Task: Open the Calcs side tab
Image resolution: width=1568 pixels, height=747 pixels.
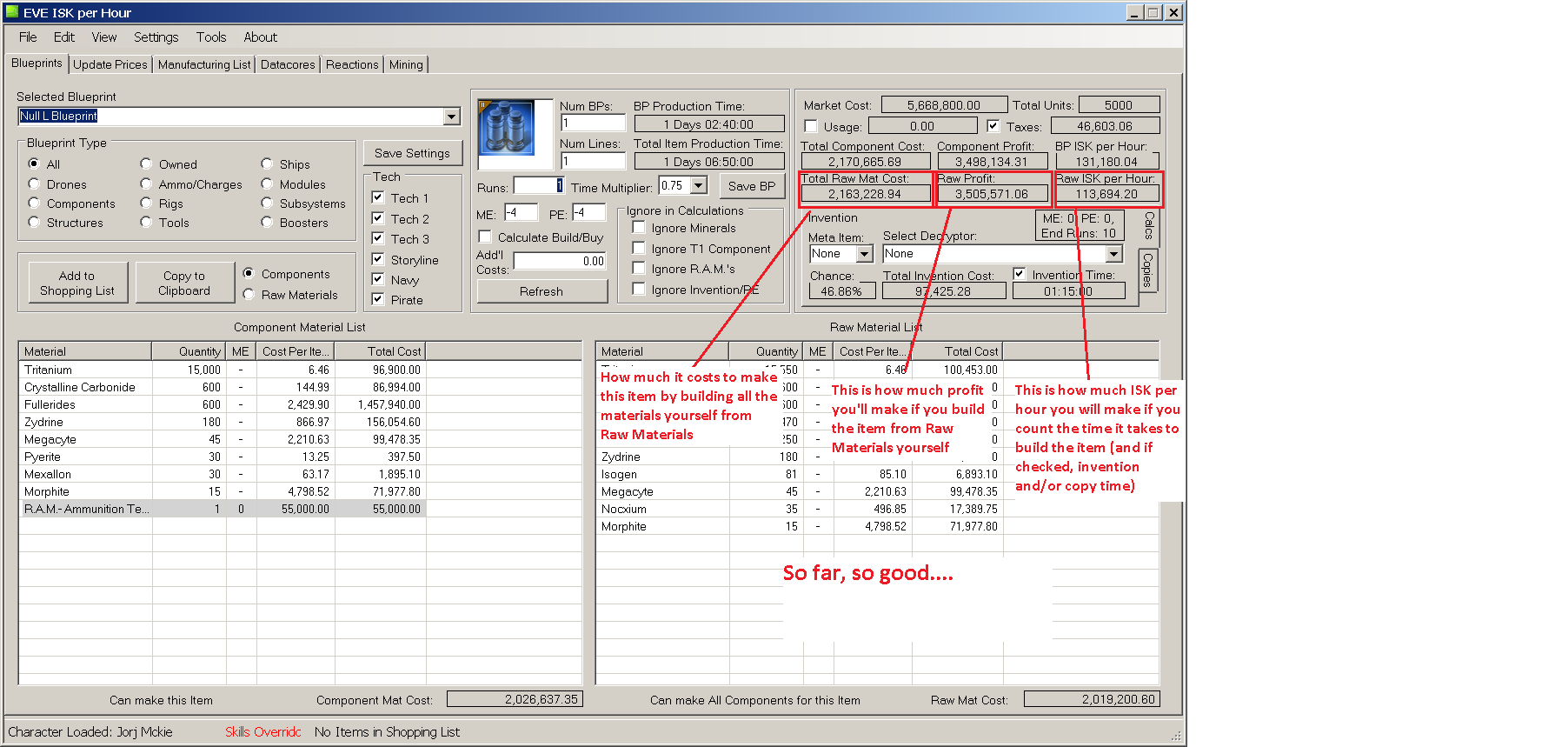Action: (x=1149, y=225)
